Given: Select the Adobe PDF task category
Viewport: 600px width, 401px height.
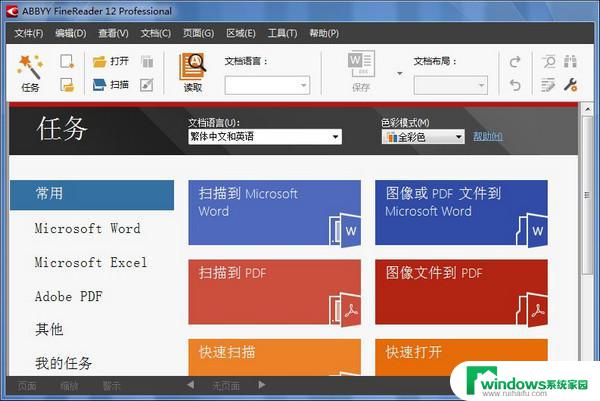Looking at the screenshot, I should pyautogui.click(x=68, y=296).
